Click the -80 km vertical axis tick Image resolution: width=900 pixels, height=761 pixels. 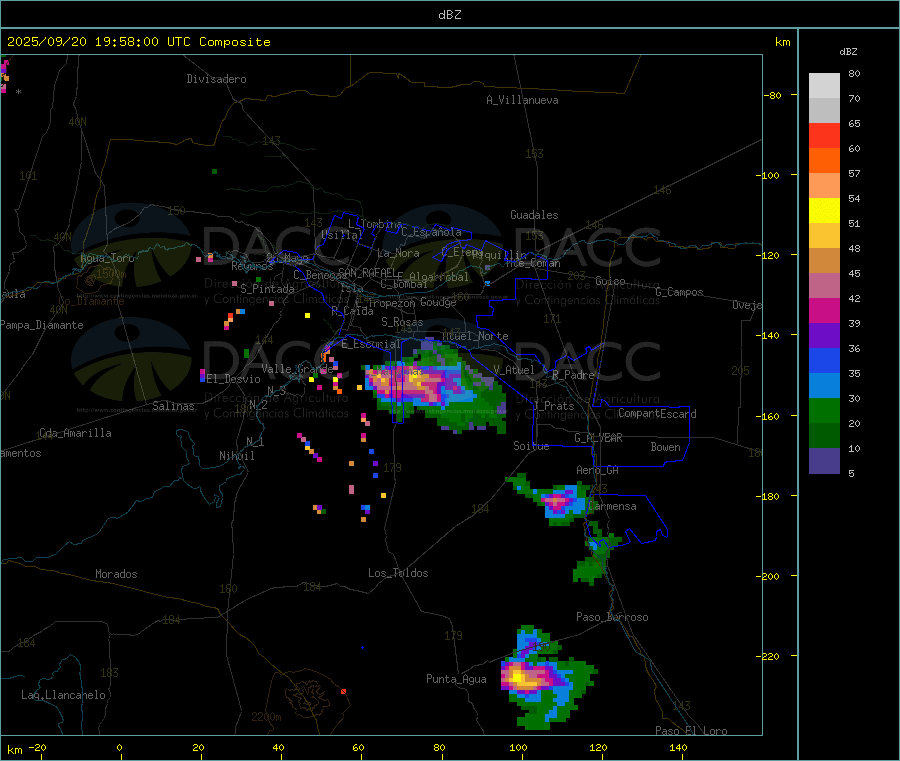point(775,95)
